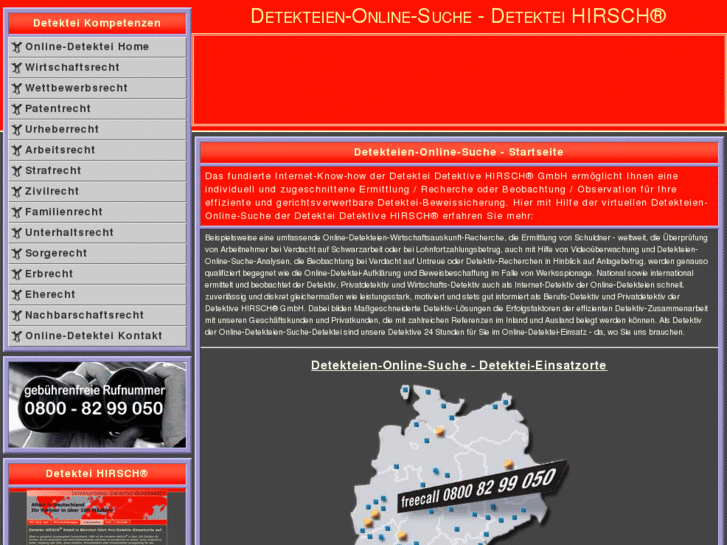Open the red world map thumbnail
Viewport: 727px width, 545px height.
pos(97,517)
